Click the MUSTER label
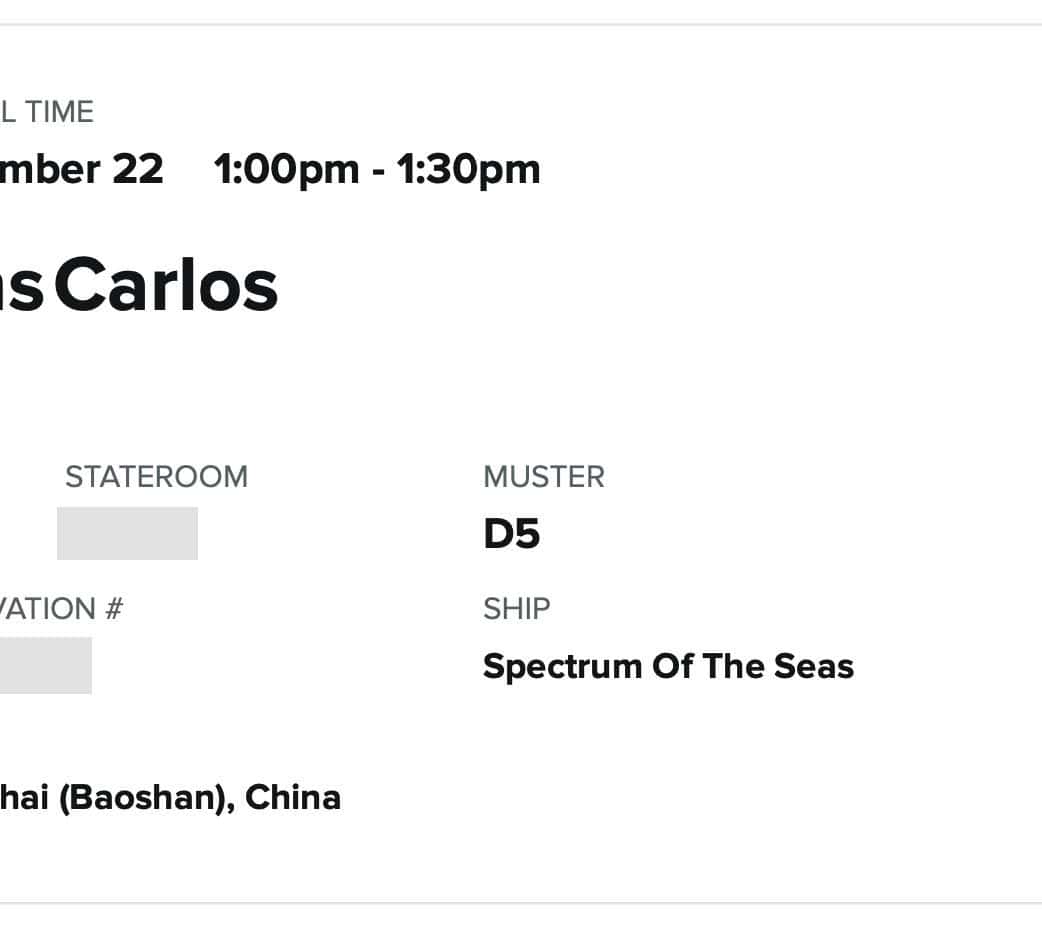 click(543, 477)
